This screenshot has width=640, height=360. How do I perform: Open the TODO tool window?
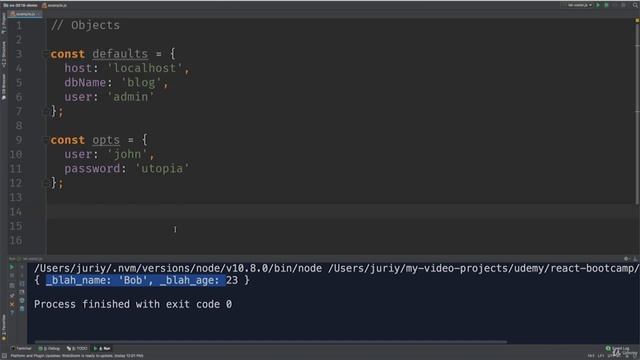[x=77, y=348]
